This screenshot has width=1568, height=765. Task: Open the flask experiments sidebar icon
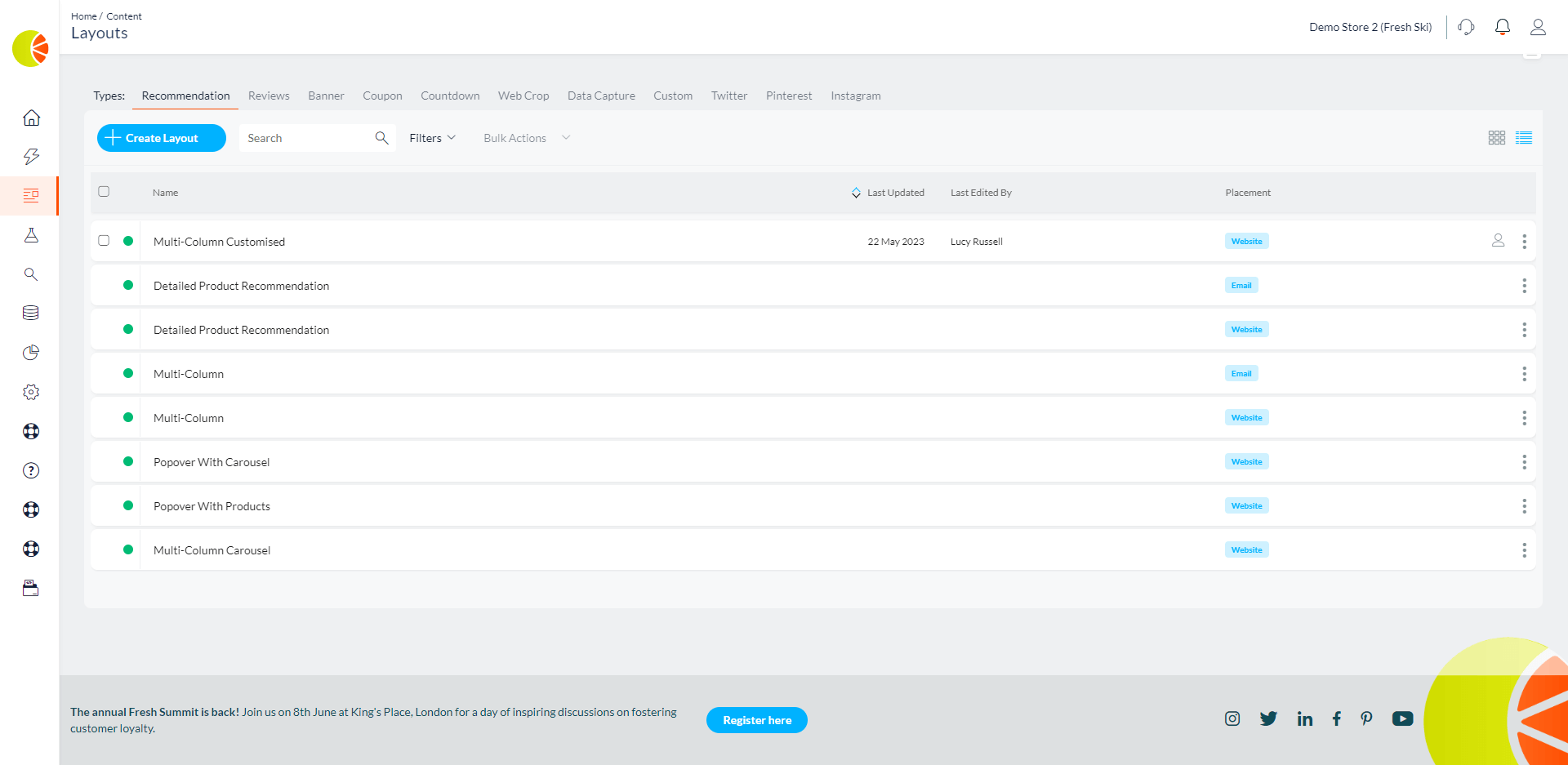point(31,235)
